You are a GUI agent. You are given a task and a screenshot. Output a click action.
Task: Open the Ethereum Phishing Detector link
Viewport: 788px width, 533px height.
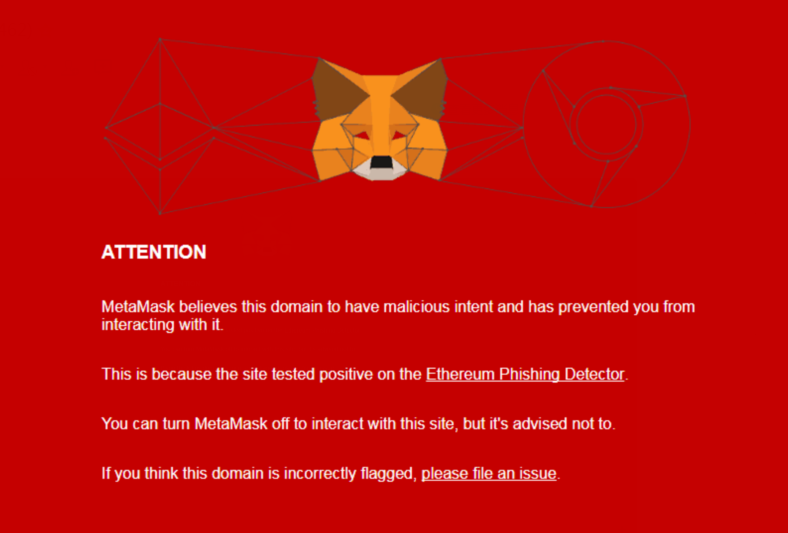pyautogui.click(x=525, y=374)
